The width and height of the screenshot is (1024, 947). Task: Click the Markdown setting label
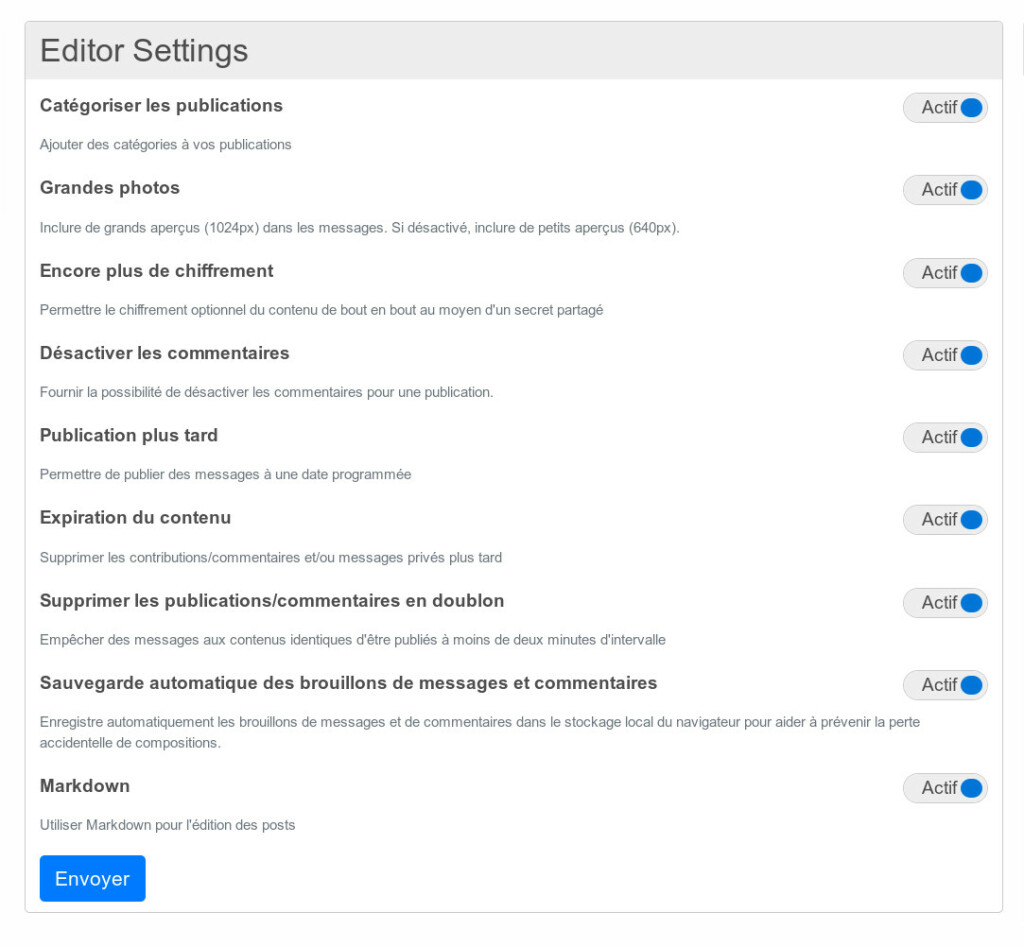[x=85, y=786]
